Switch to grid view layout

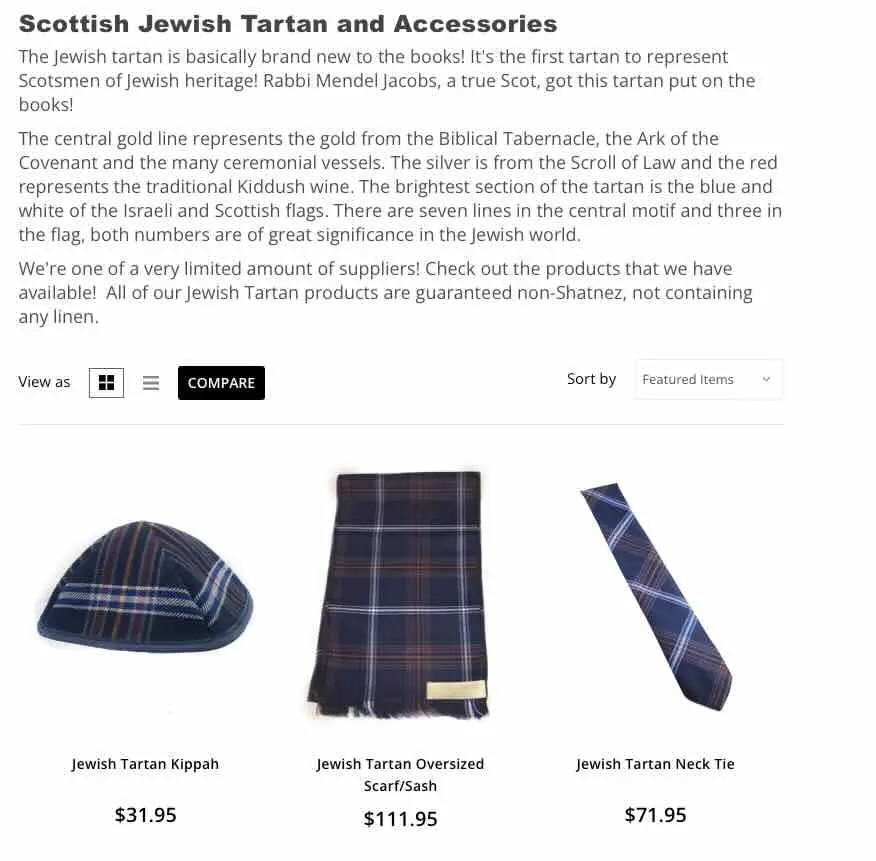tap(106, 383)
